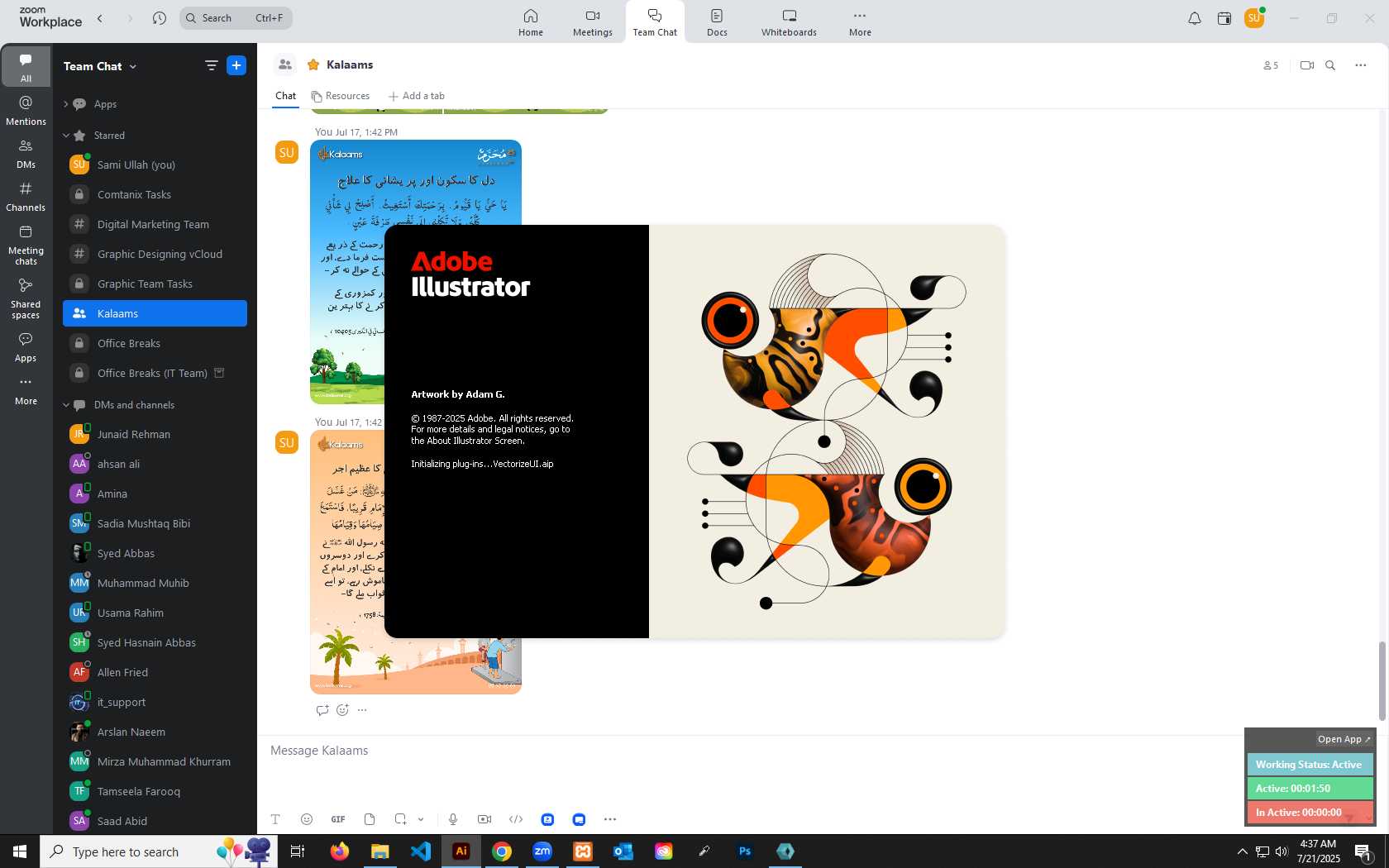Record a video message in the composer
The width and height of the screenshot is (1389, 868).
(x=484, y=819)
